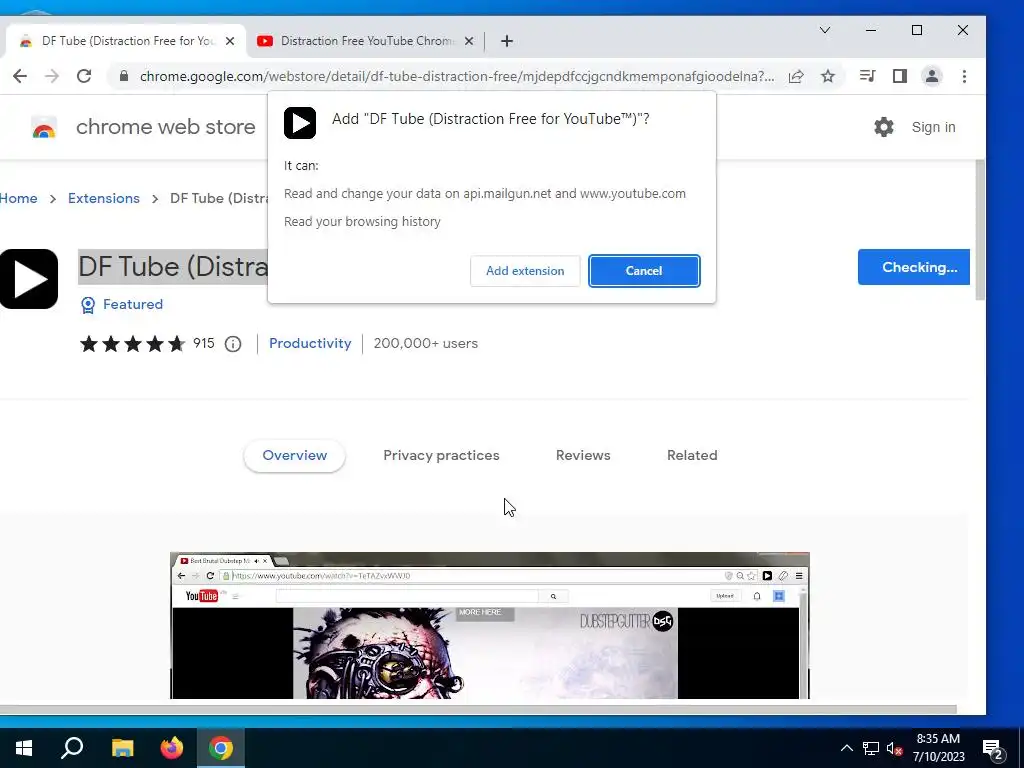Viewport: 1024px width, 768px height.
Task: Click the extension screenshot preview
Action: coord(490,626)
